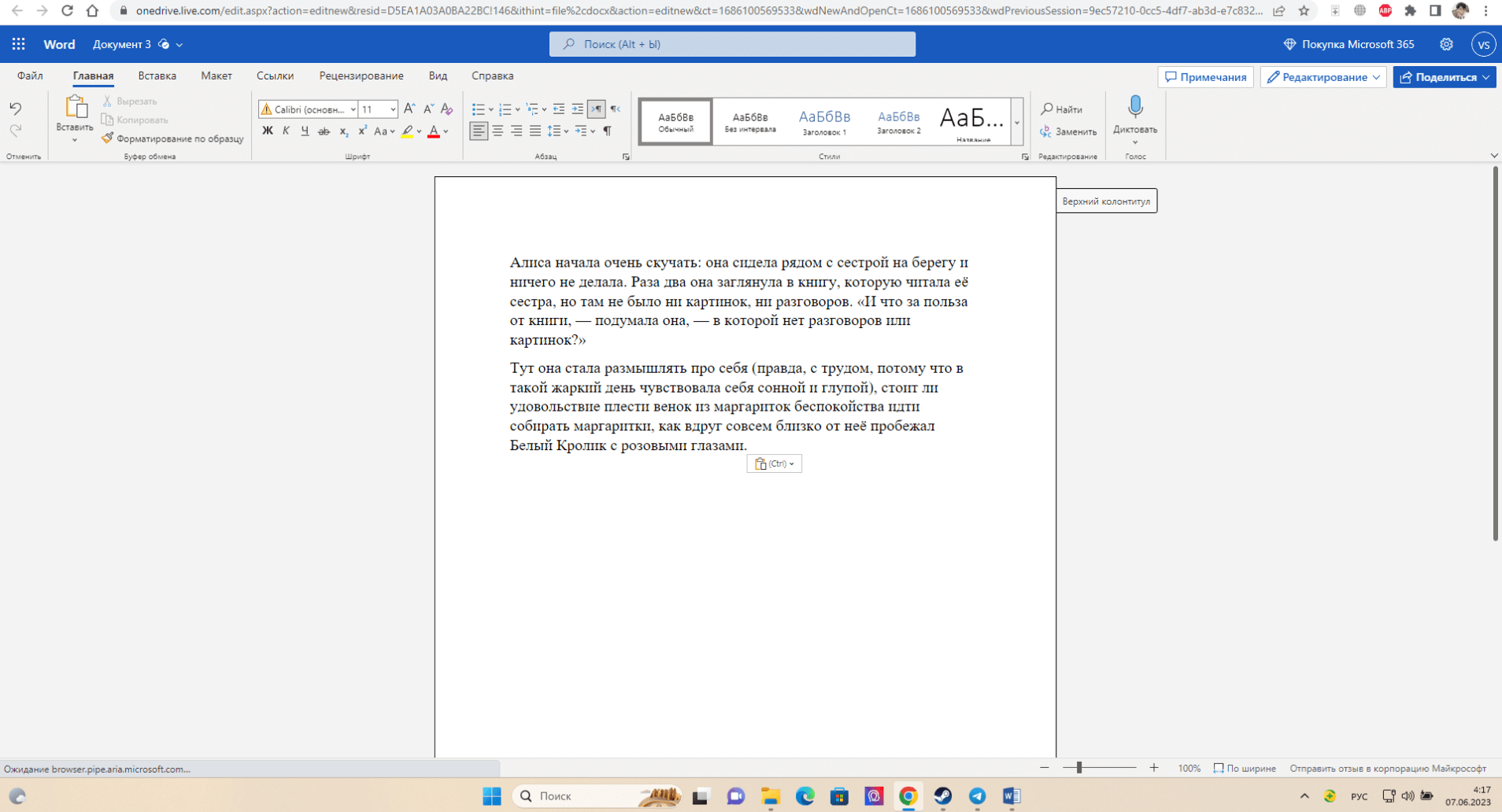Toggle strikethrough formatting
Viewport: 1502px width, 812px height.
(x=324, y=131)
